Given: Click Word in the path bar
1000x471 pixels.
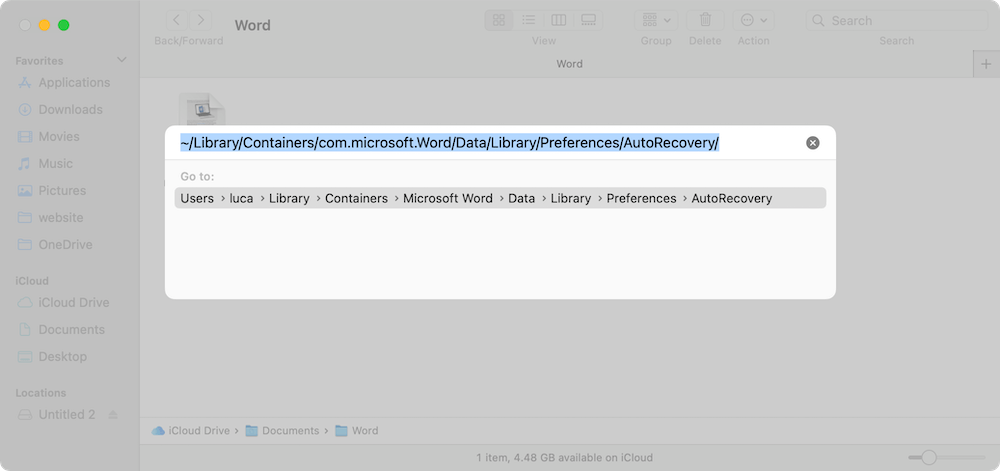Looking at the screenshot, I should 357,431.
